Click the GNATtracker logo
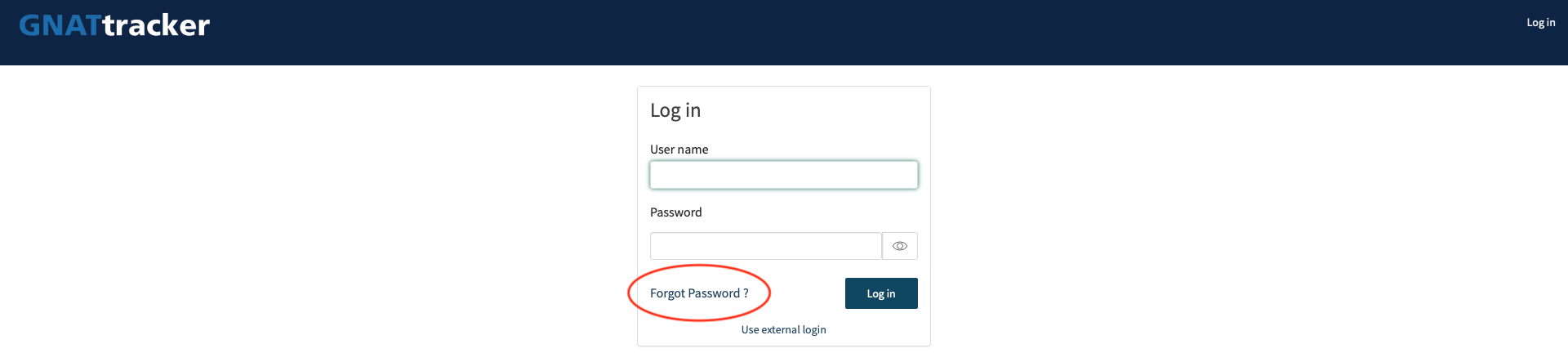Screen dimensions: 1568x362 (114, 25)
